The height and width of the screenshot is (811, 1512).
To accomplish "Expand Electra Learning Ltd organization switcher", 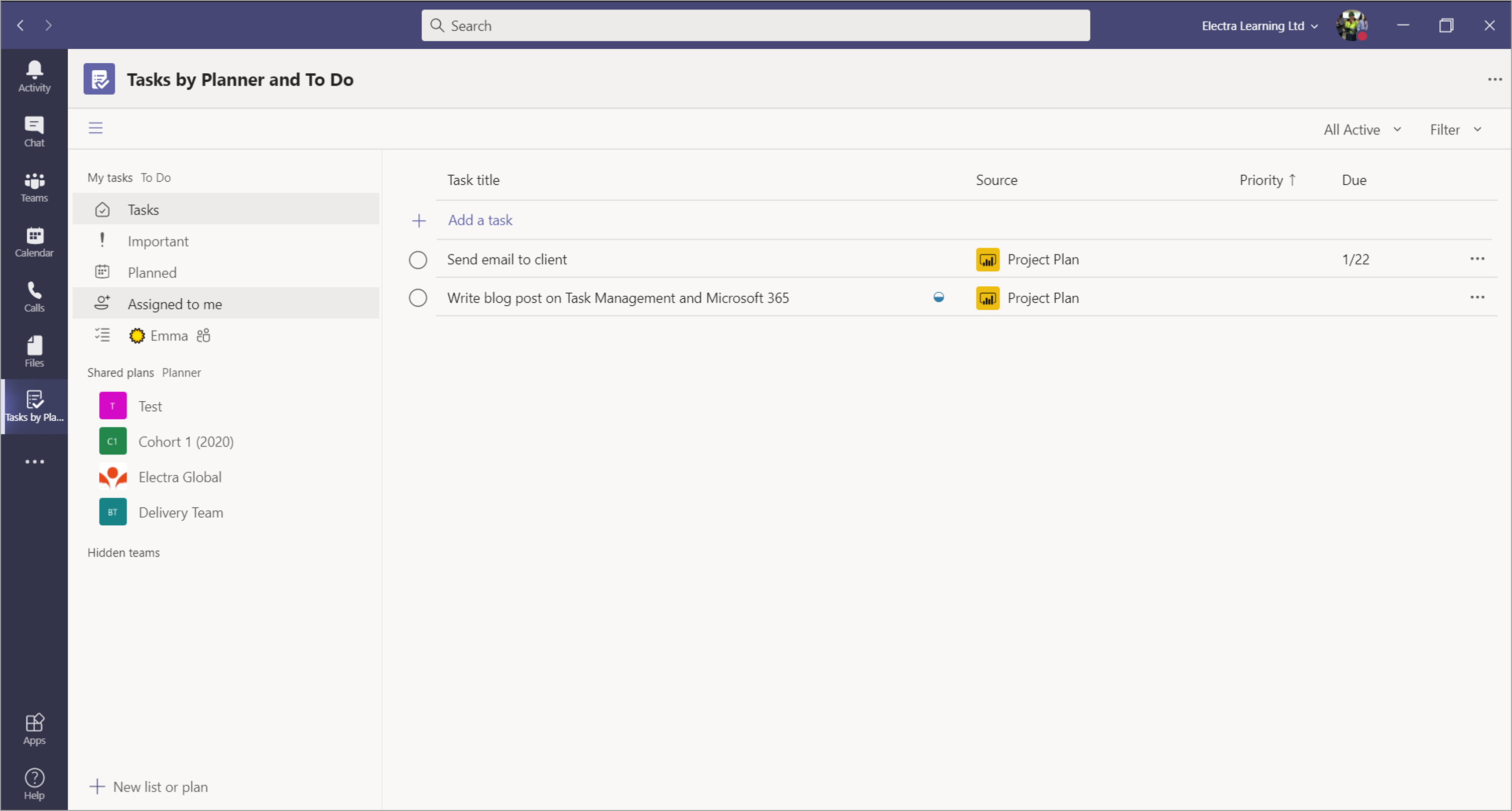I will (x=1259, y=26).
